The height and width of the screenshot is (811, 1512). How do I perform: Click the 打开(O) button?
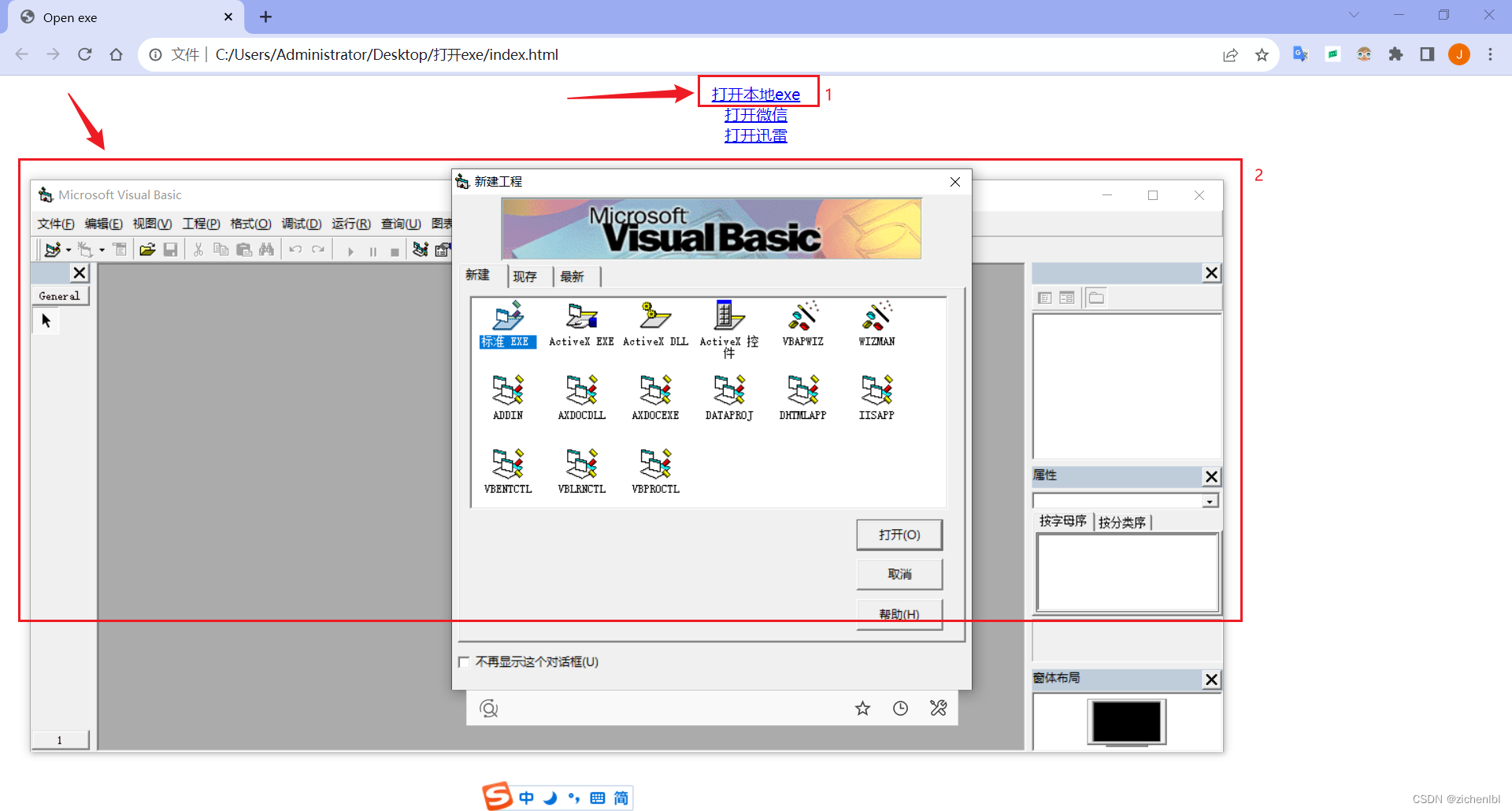point(899,535)
